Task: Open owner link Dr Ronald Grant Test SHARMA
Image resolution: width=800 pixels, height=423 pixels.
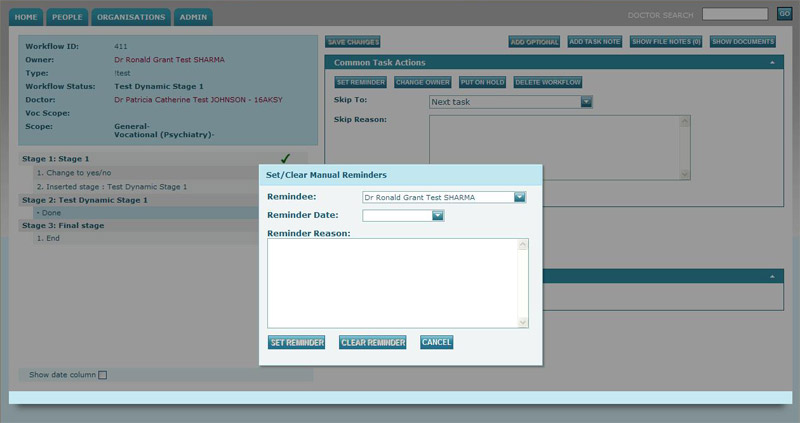Action: (x=169, y=60)
